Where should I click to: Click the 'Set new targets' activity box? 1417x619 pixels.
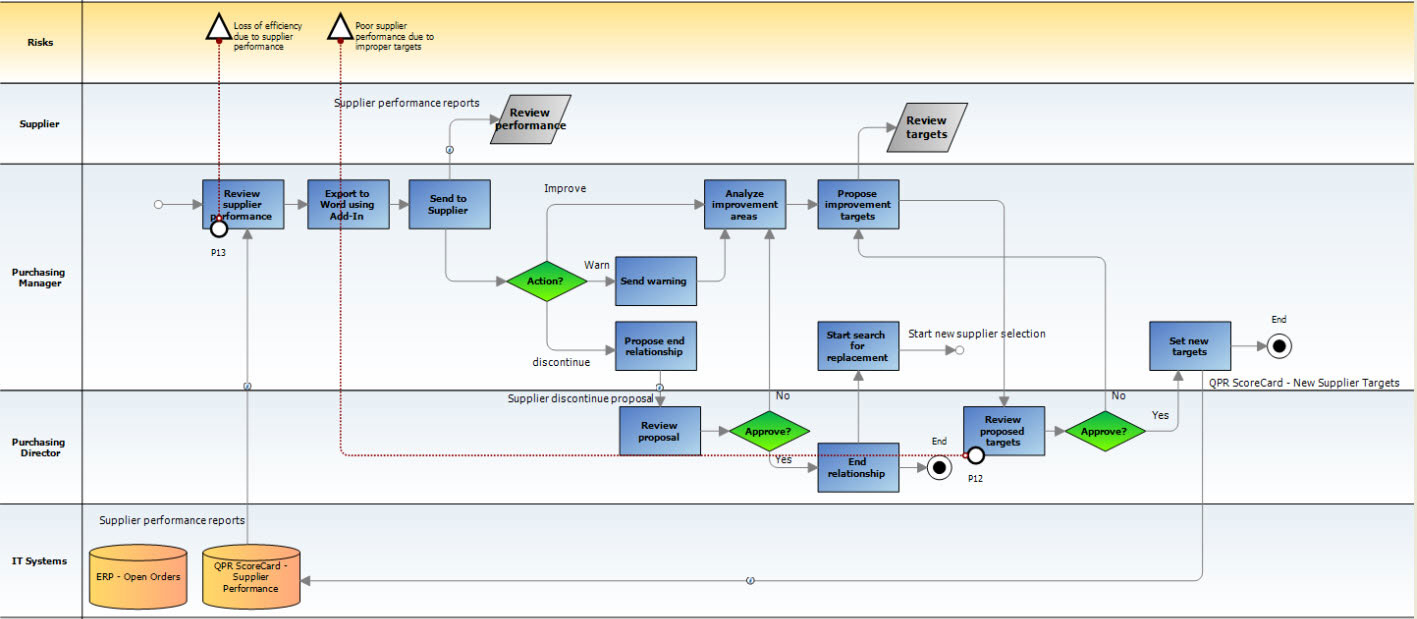coord(1189,346)
